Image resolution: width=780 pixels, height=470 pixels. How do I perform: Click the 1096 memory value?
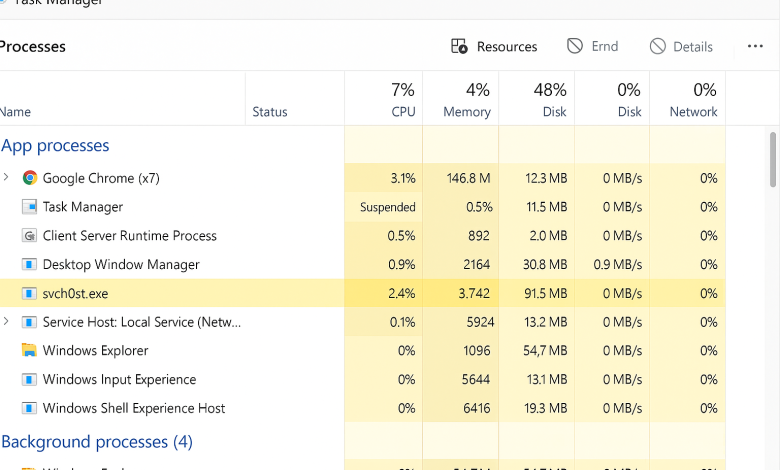click(477, 351)
